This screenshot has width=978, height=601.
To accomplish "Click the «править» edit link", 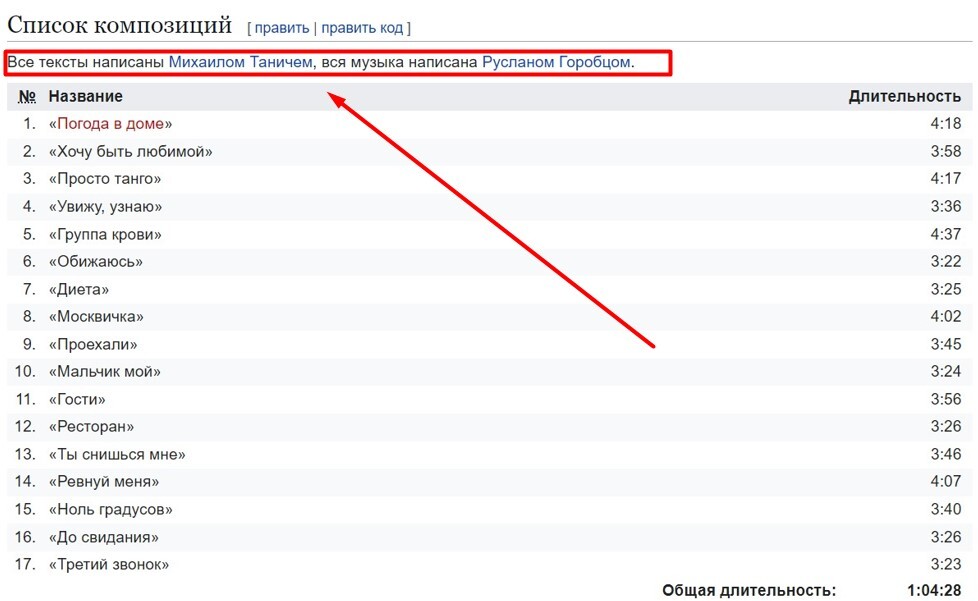I will tap(282, 28).
